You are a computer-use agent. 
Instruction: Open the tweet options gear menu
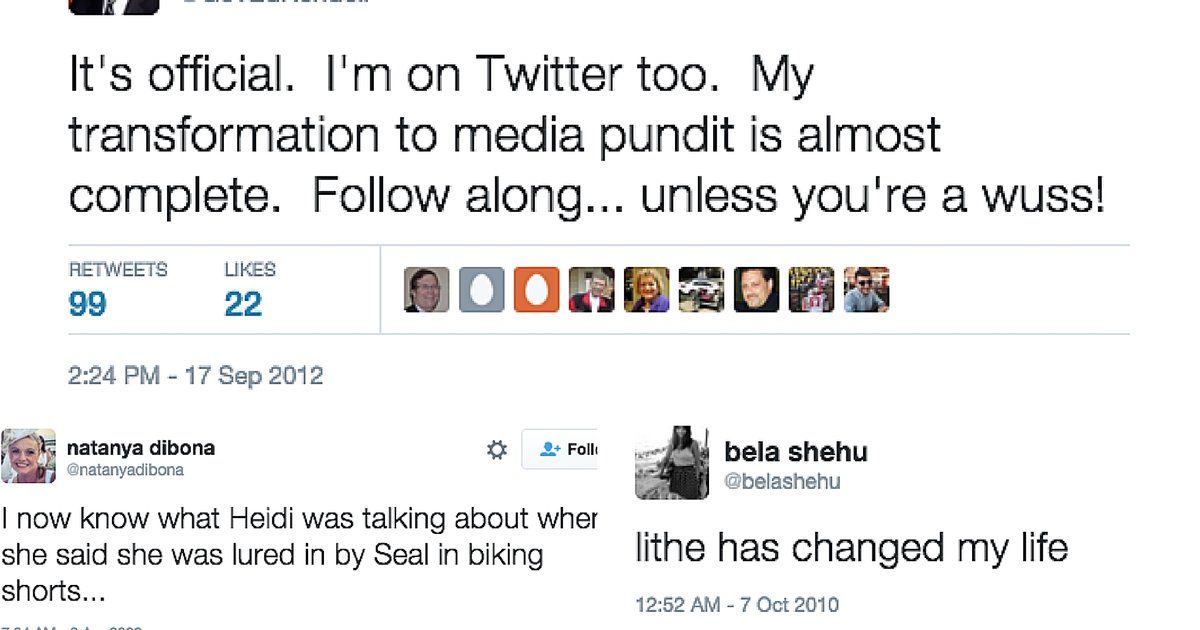[x=496, y=450]
